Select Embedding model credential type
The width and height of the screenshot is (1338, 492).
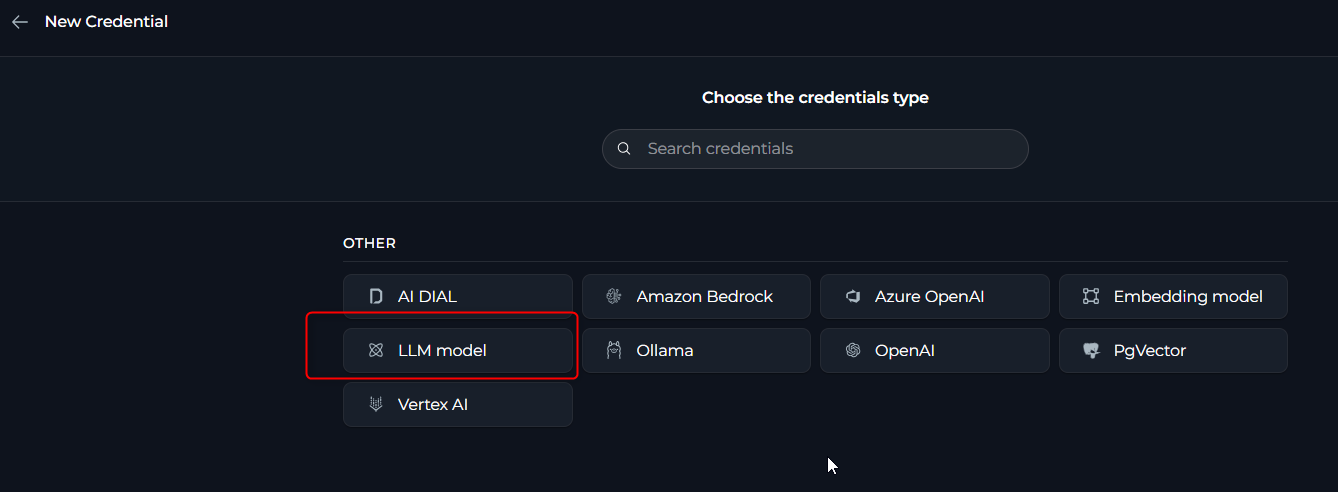click(x=1187, y=297)
